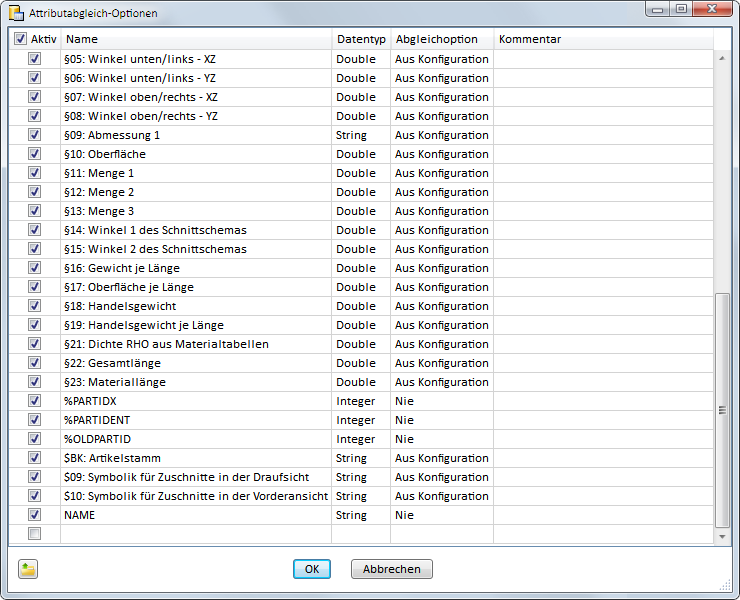This screenshot has width=740, height=600.
Task: Click the Abbrechen button
Action: 392,569
